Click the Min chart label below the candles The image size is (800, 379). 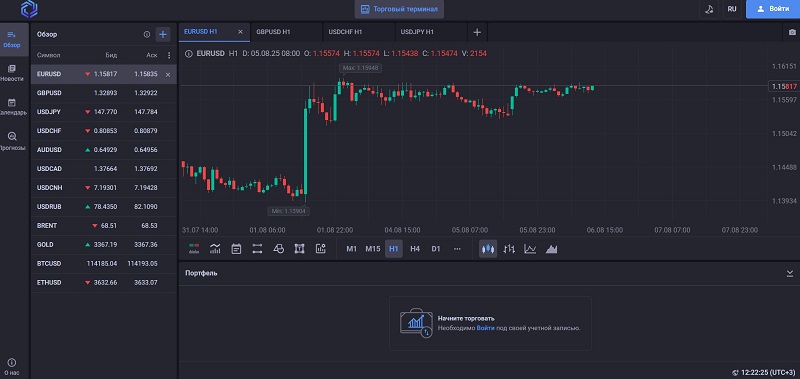(289, 211)
